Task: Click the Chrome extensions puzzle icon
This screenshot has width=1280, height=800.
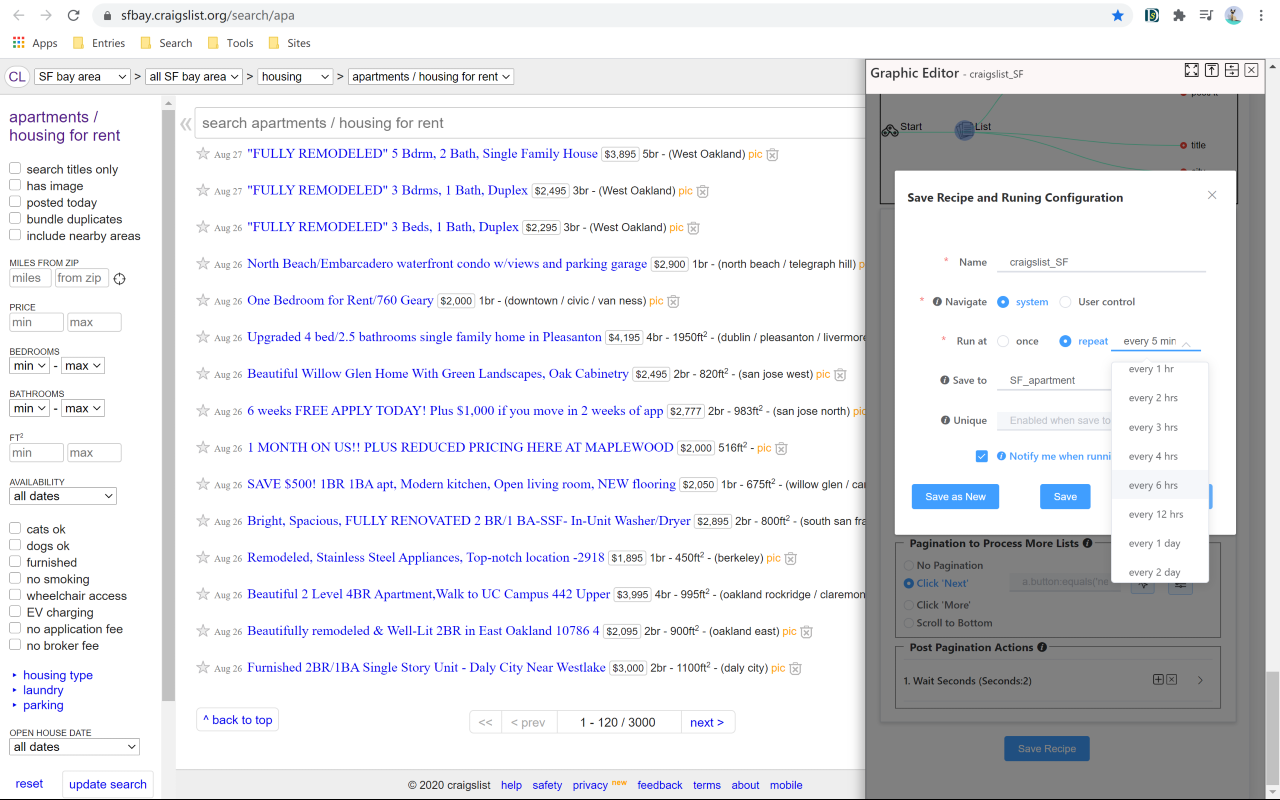Action: [1179, 16]
